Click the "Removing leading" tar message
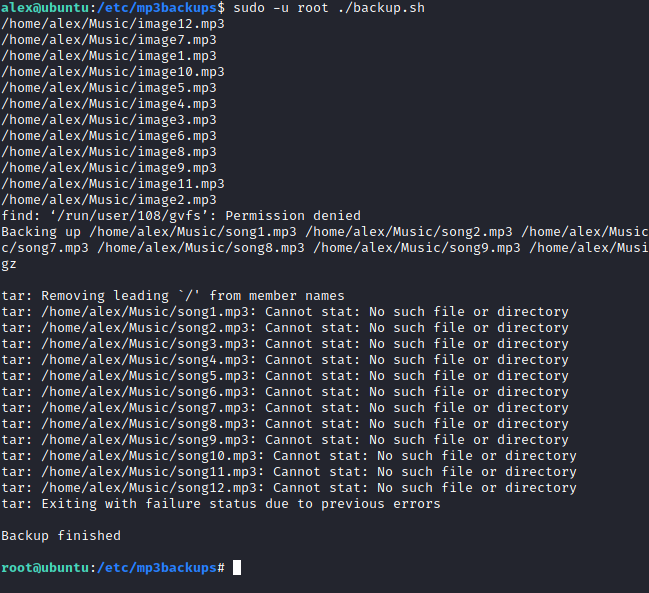This screenshot has width=649, height=593. click(172, 295)
